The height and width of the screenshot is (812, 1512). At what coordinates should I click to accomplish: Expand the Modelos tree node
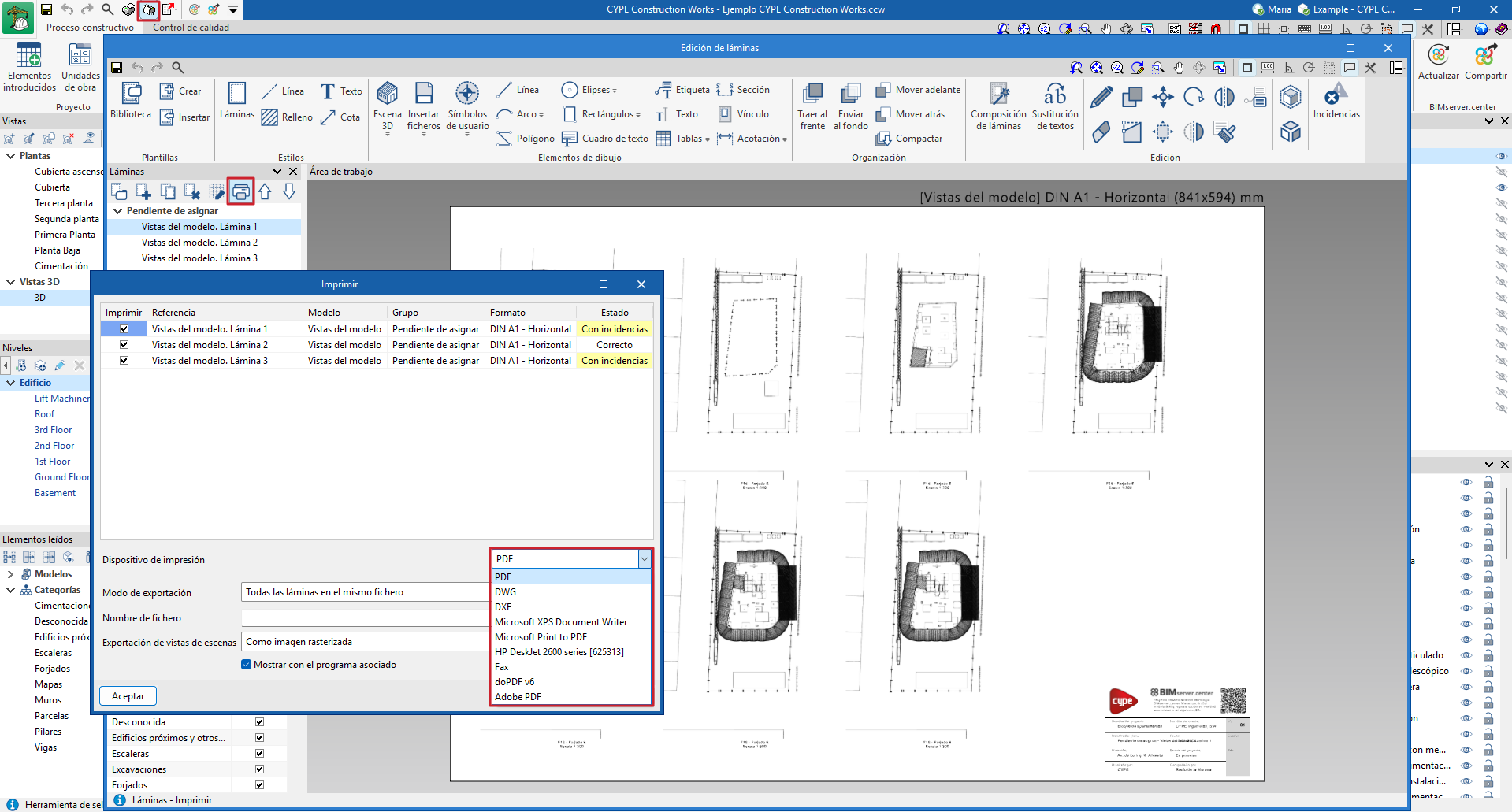(x=10, y=574)
